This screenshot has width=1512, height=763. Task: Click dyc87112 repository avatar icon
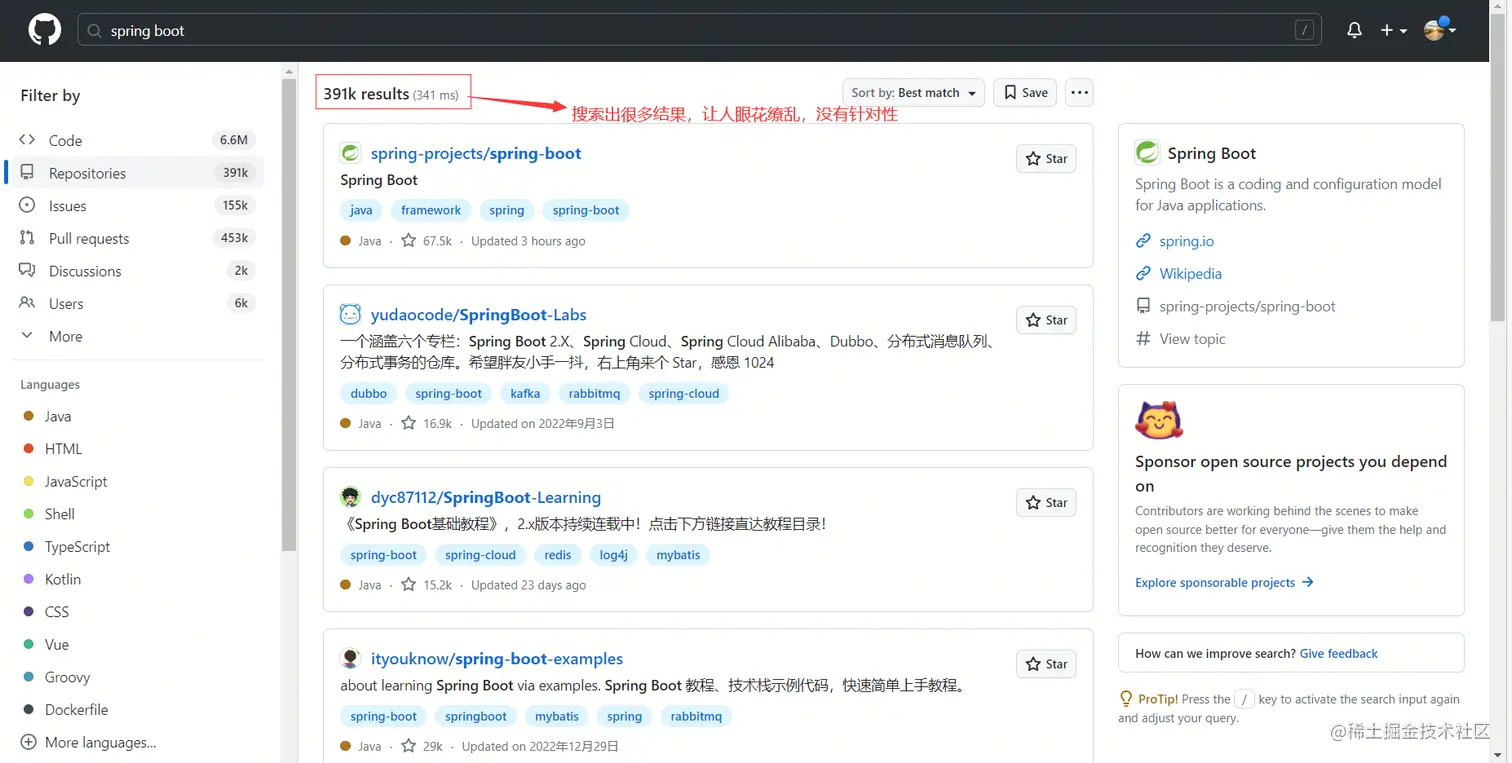(x=350, y=497)
